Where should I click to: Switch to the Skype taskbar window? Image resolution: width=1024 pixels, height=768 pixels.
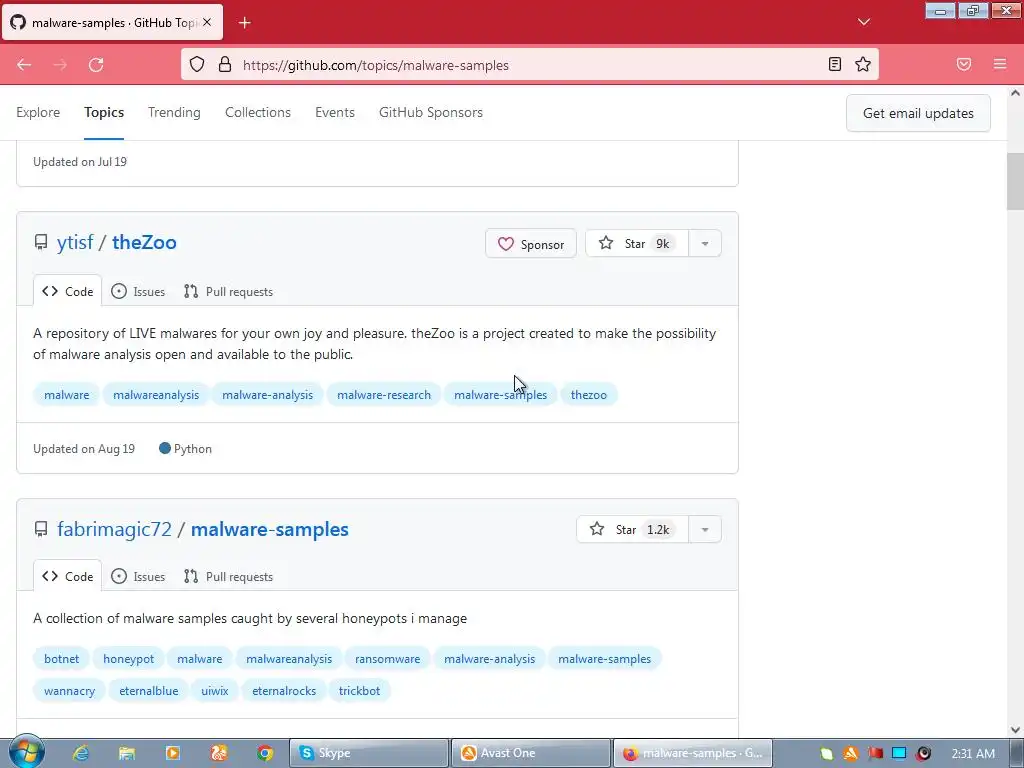[x=369, y=753]
